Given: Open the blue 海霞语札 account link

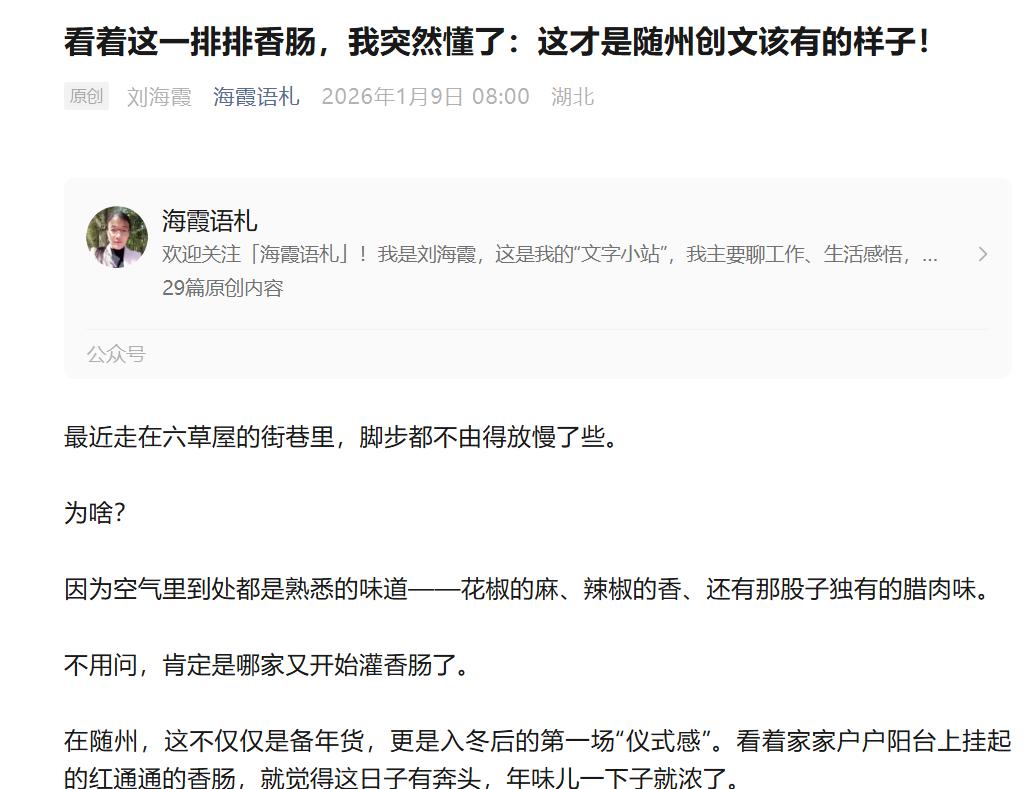Looking at the screenshot, I should pos(256,97).
